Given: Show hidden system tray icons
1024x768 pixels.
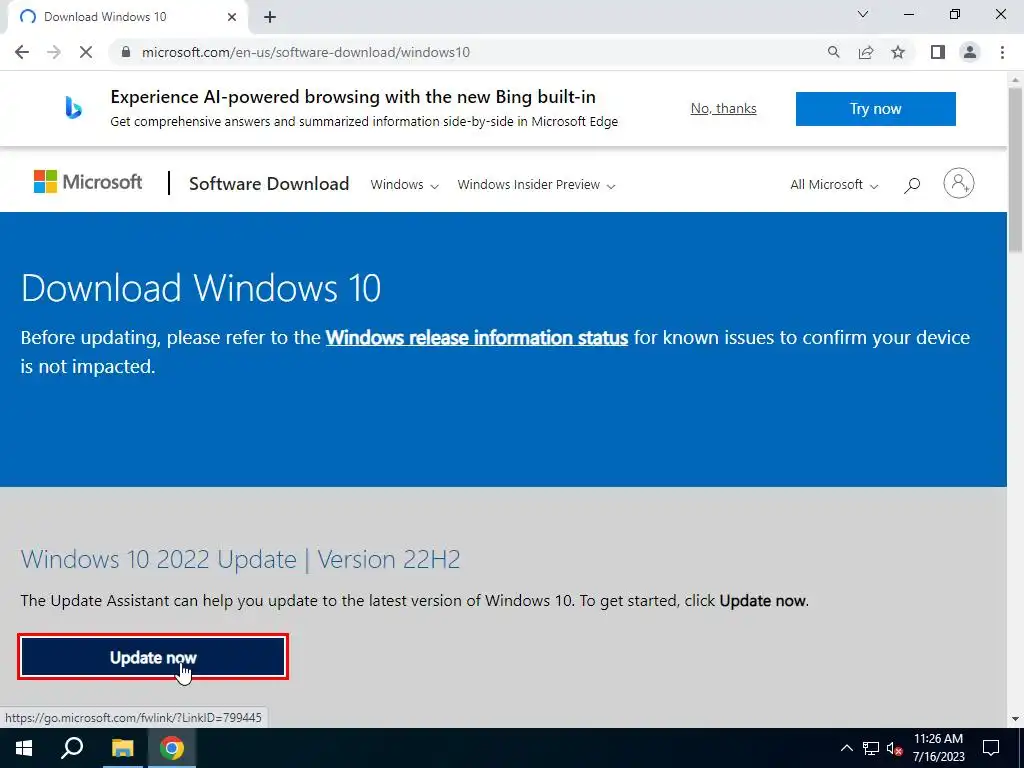Looking at the screenshot, I should click(x=846, y=748).
